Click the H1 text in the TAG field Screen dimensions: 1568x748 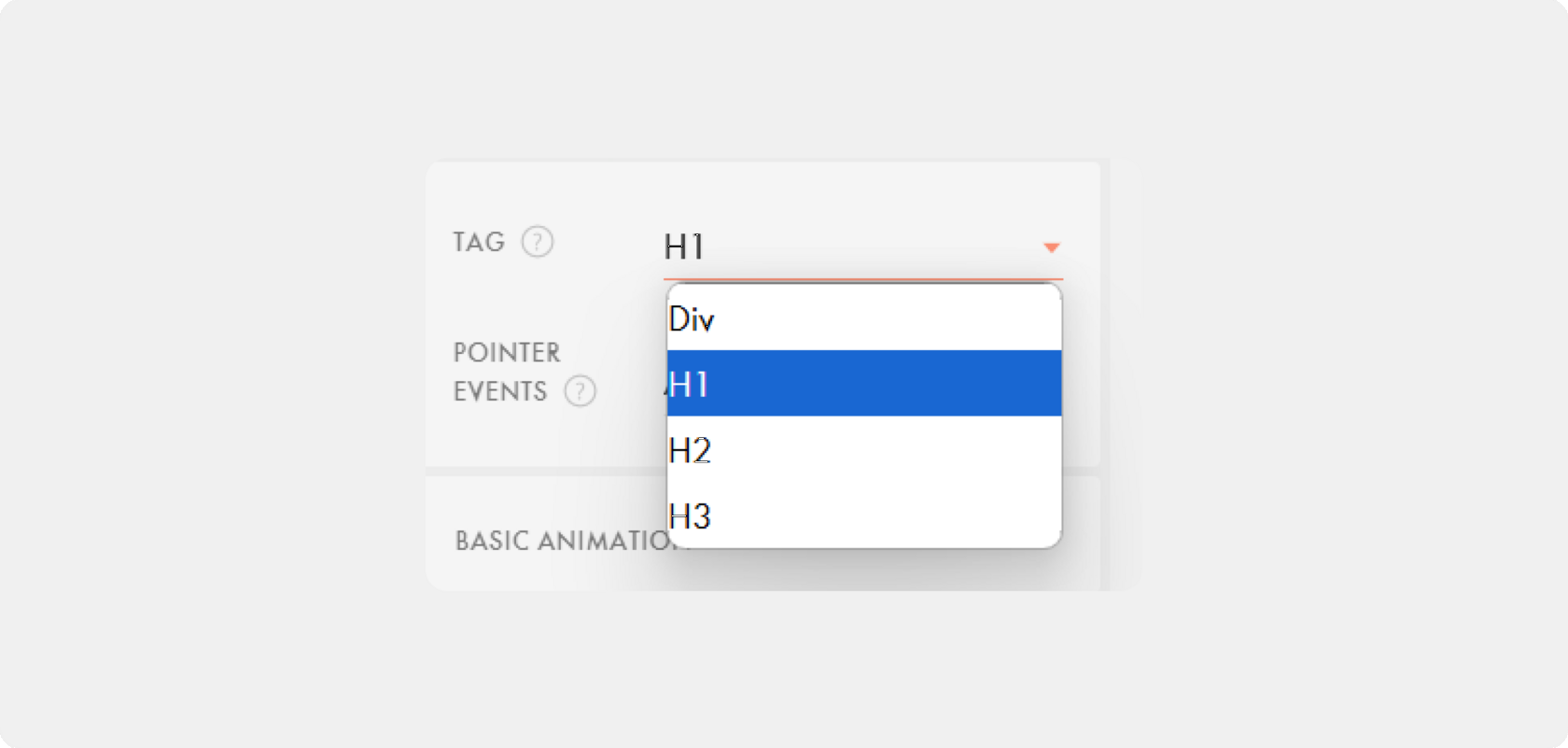(683, 247)
